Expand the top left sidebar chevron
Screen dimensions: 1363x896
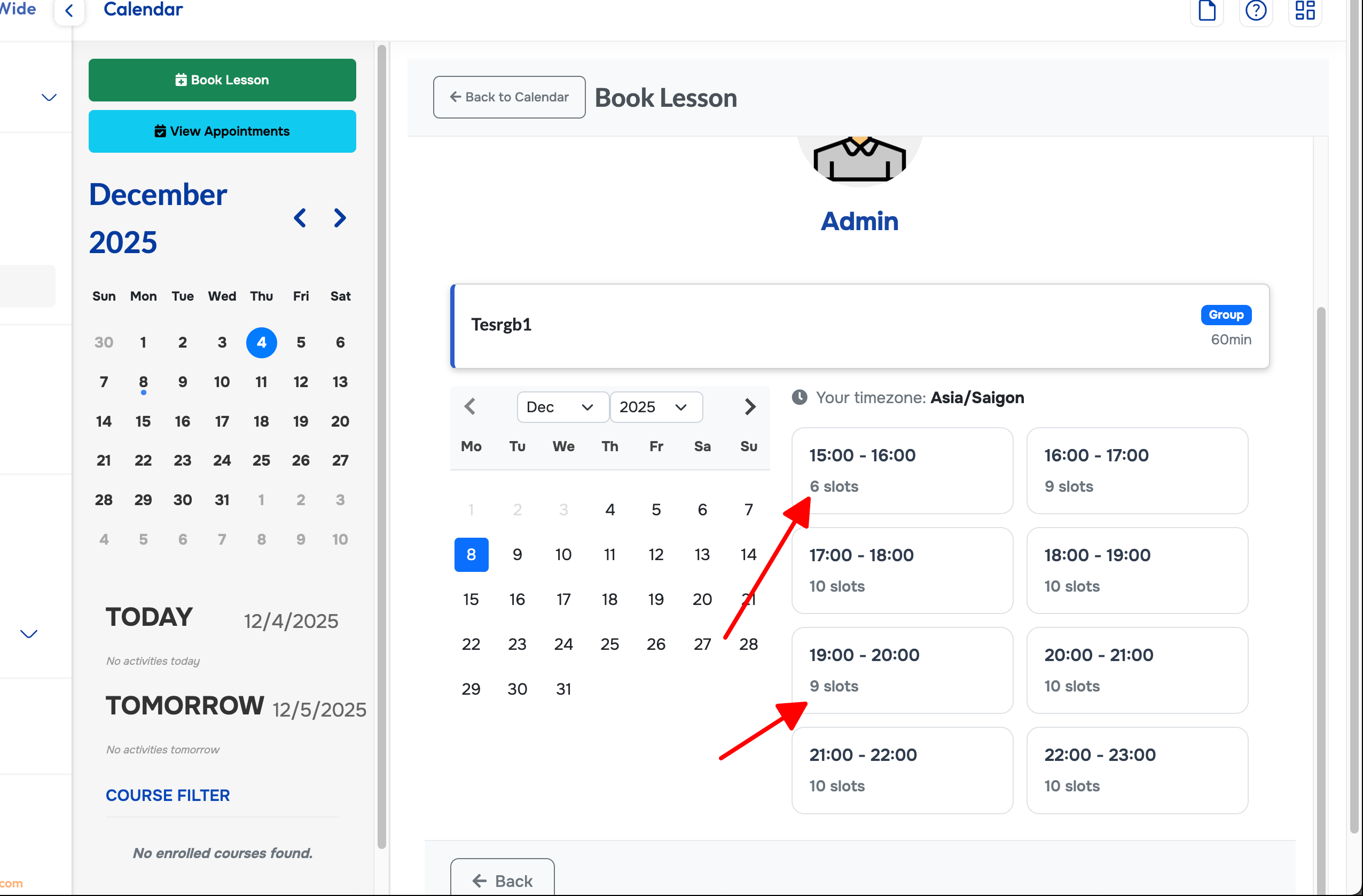(x=49, y=97)
